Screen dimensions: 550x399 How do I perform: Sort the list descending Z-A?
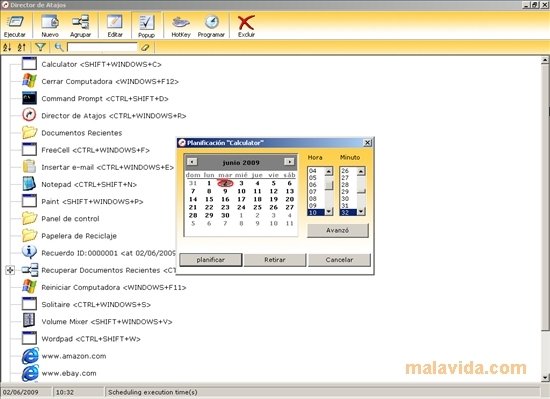[21, 47]
